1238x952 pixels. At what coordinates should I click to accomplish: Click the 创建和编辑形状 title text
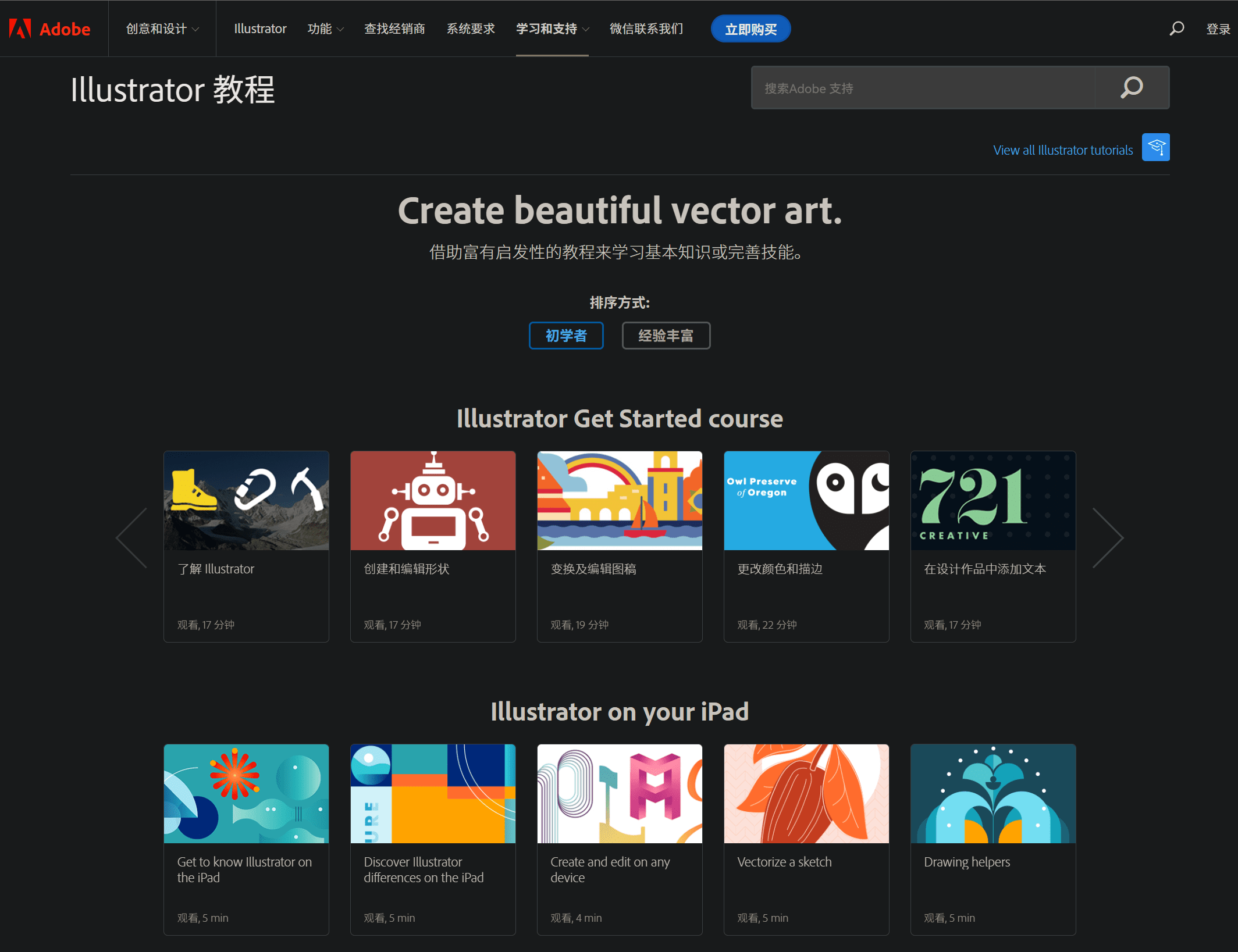pos(407,569)
